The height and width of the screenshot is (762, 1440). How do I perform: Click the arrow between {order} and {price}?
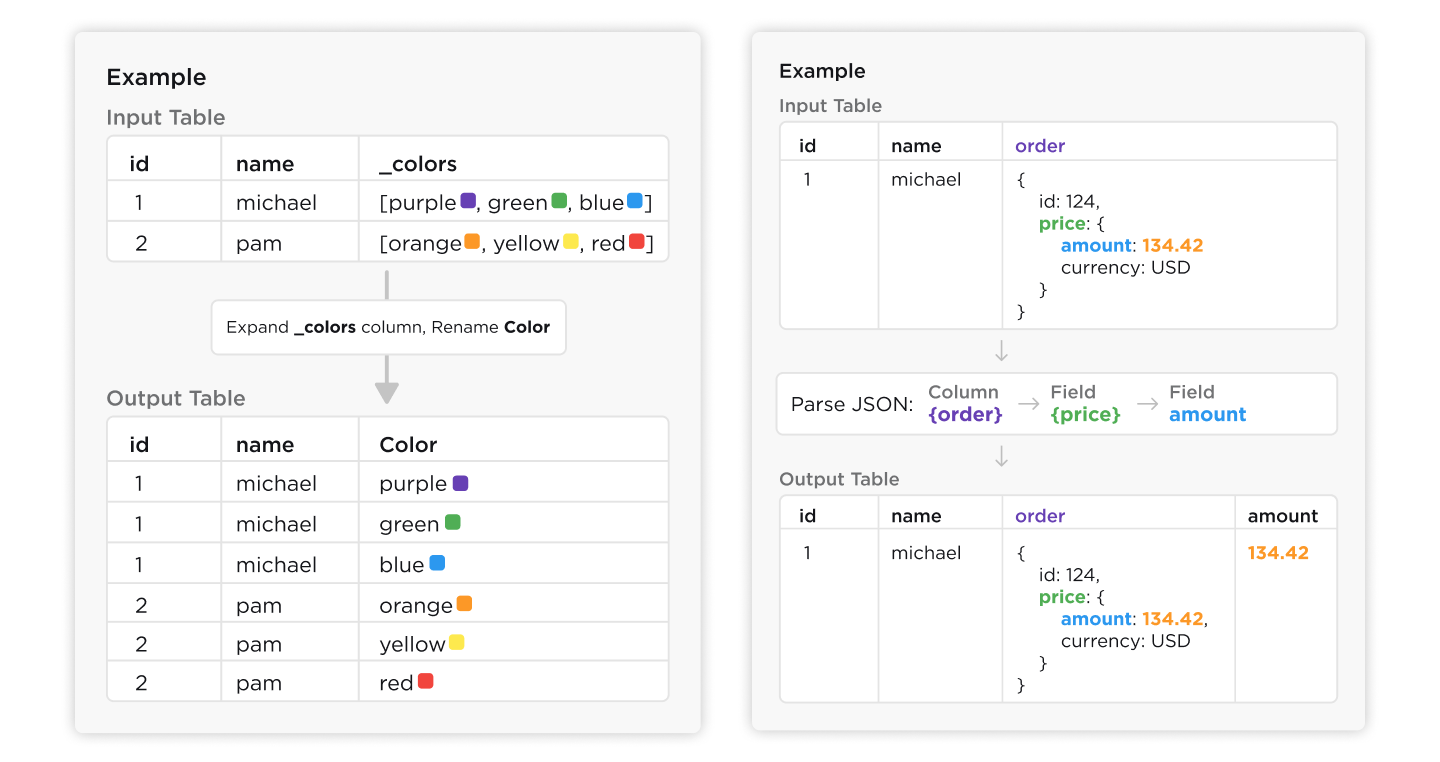(x=1029, y=404)
